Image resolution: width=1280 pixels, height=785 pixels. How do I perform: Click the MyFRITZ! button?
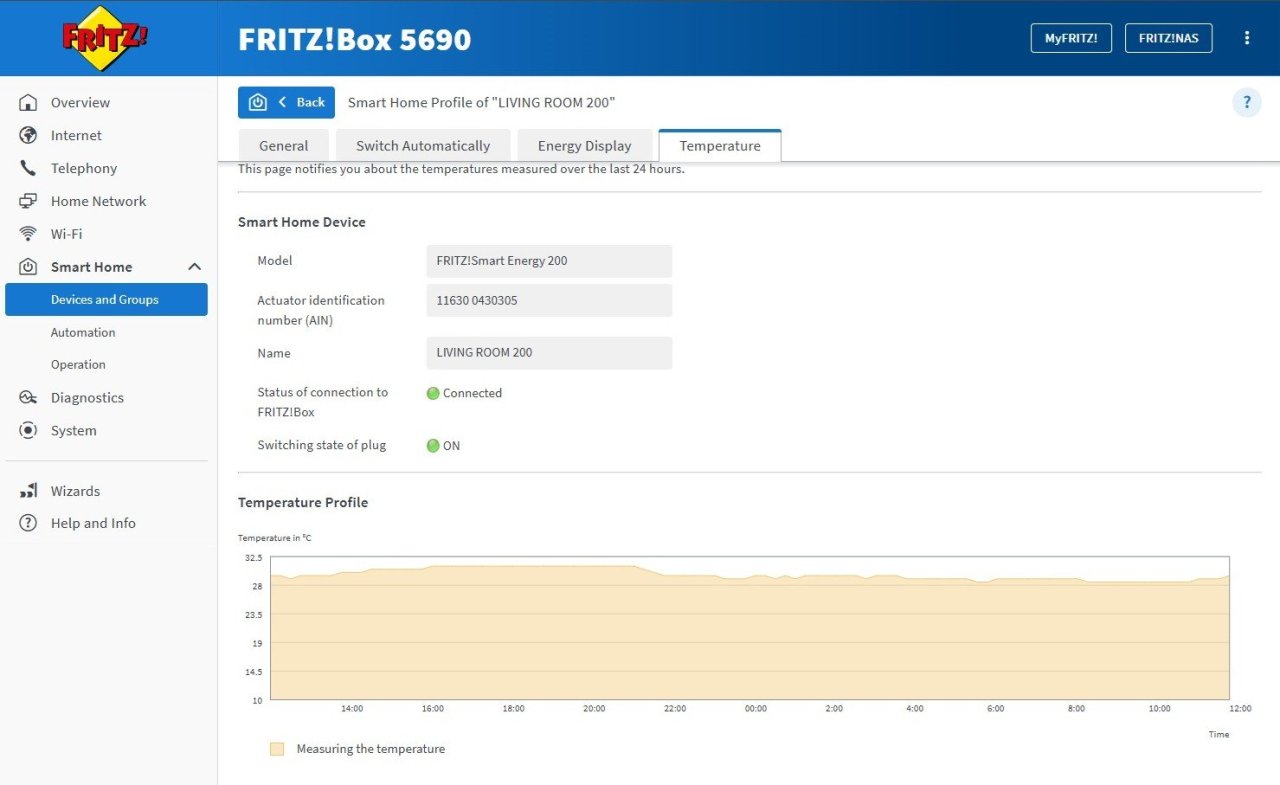[1071, 38]
